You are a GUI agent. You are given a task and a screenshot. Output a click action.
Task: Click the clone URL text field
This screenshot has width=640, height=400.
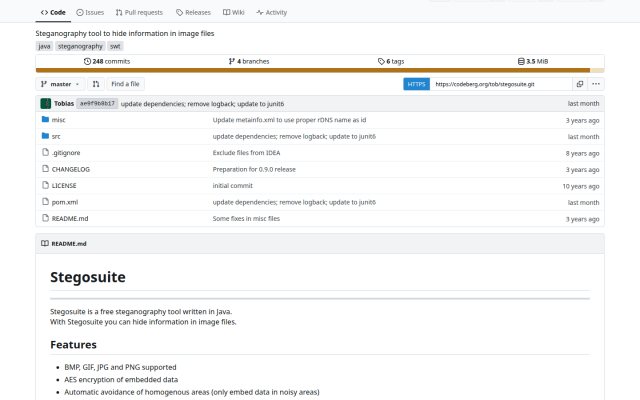coord(501,84)
